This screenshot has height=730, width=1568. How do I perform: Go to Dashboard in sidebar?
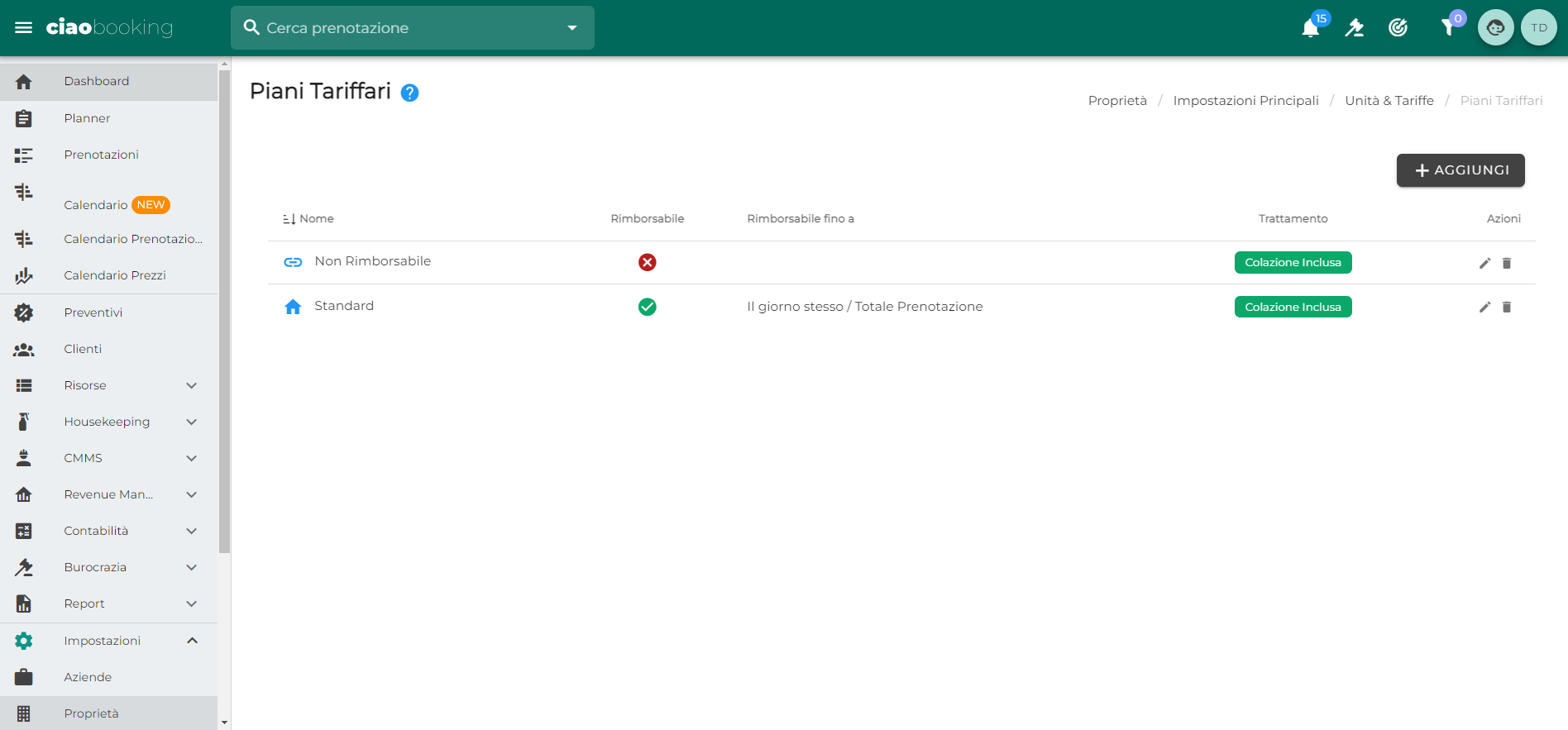(x=109, y=82)
